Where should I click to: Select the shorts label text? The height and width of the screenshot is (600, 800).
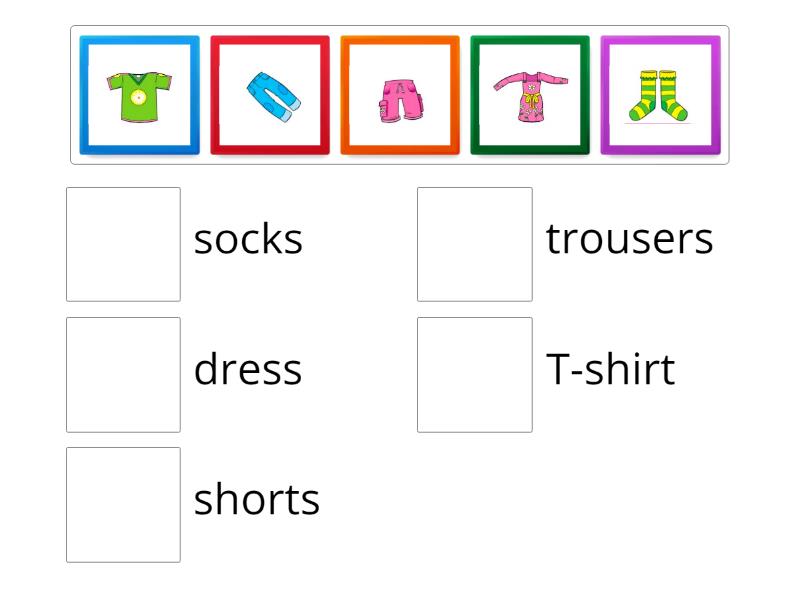point(256,499)
